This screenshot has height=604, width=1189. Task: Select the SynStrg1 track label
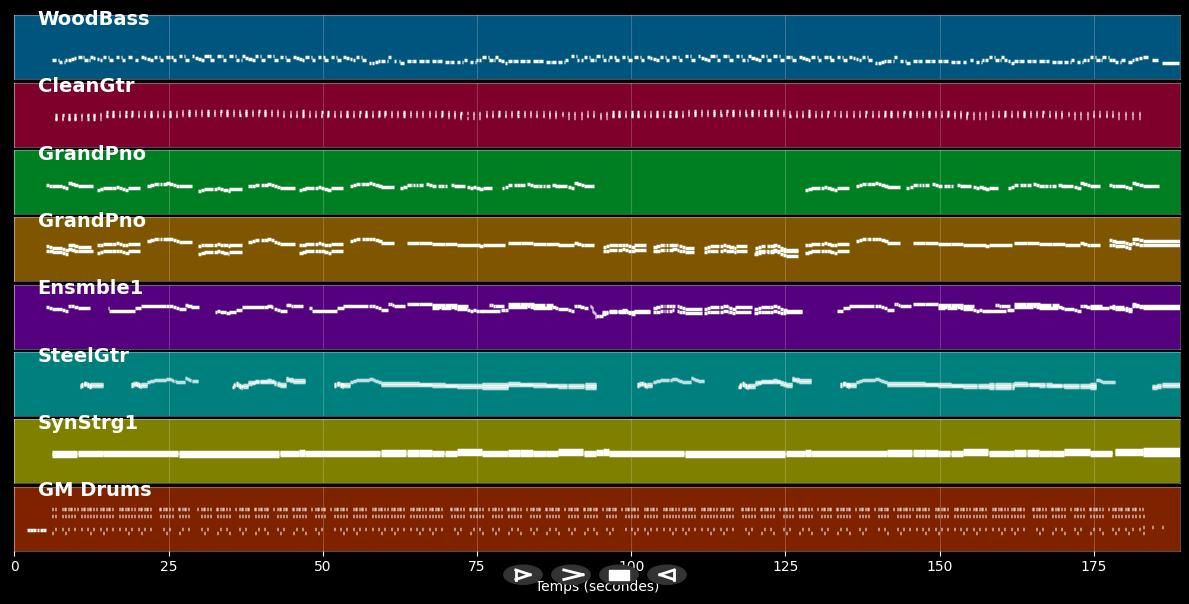tap(88, 423)
